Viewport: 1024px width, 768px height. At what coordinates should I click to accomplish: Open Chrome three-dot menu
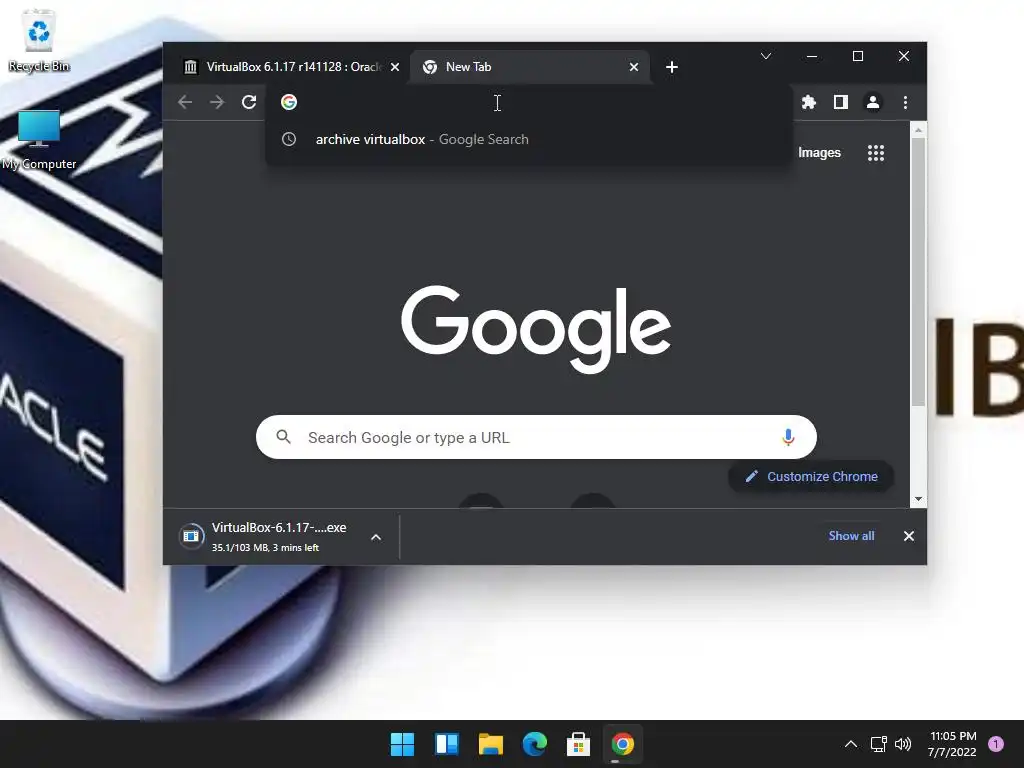[905, 102]
